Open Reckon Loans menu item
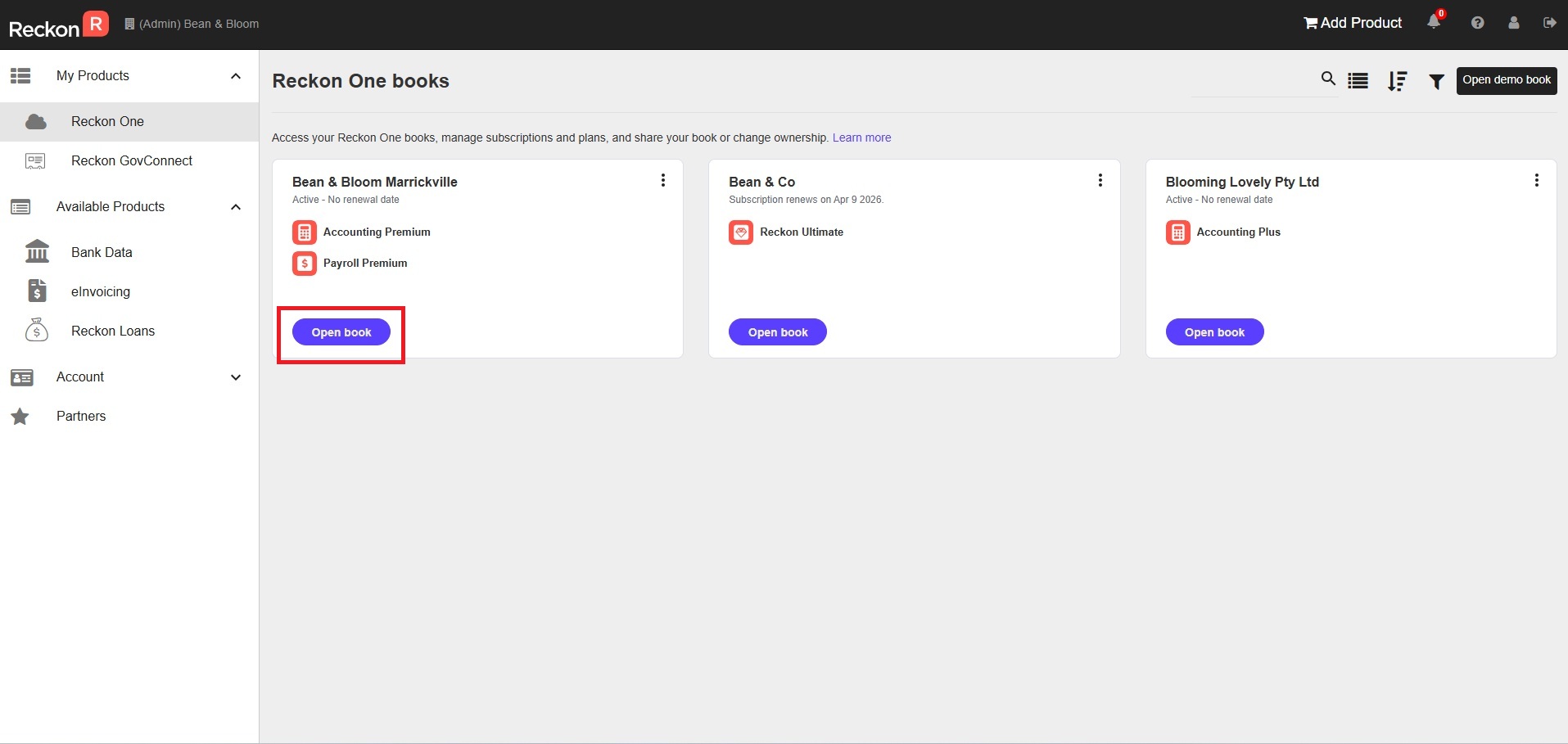1568x744 pixels. pyautogui.click(x=129, y=331)
